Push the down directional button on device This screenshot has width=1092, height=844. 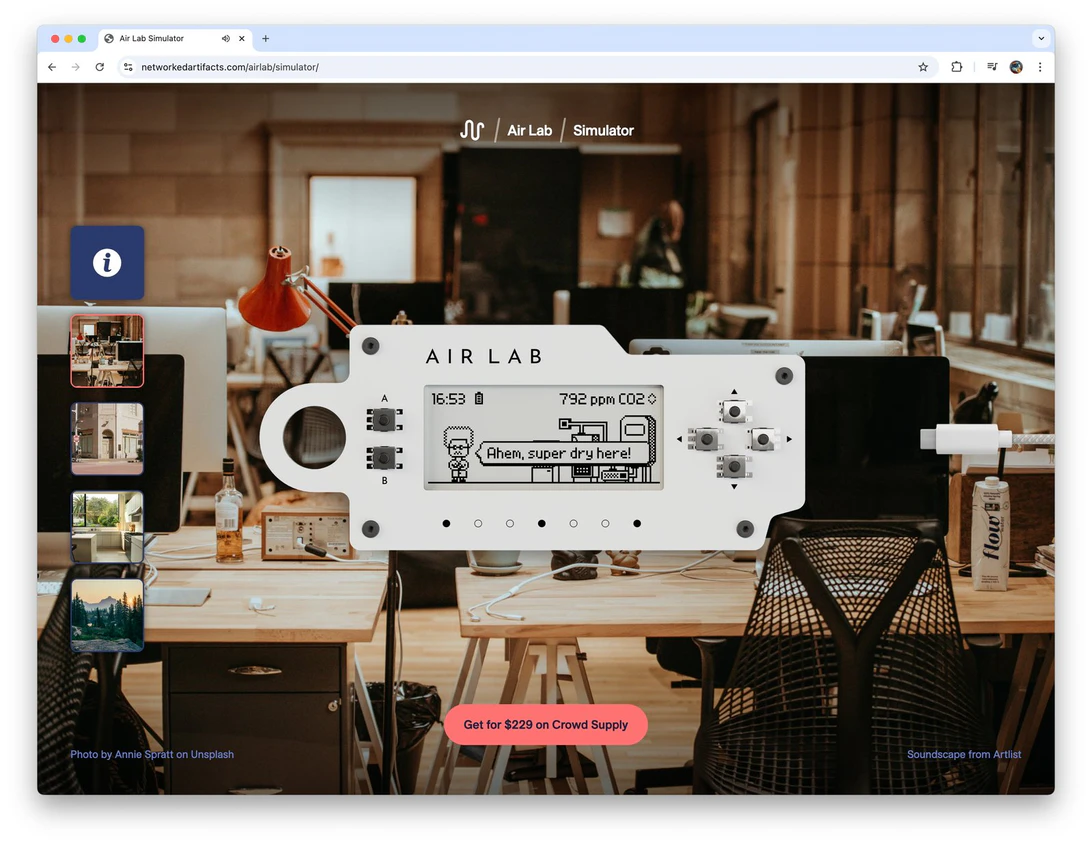point(734,467)
